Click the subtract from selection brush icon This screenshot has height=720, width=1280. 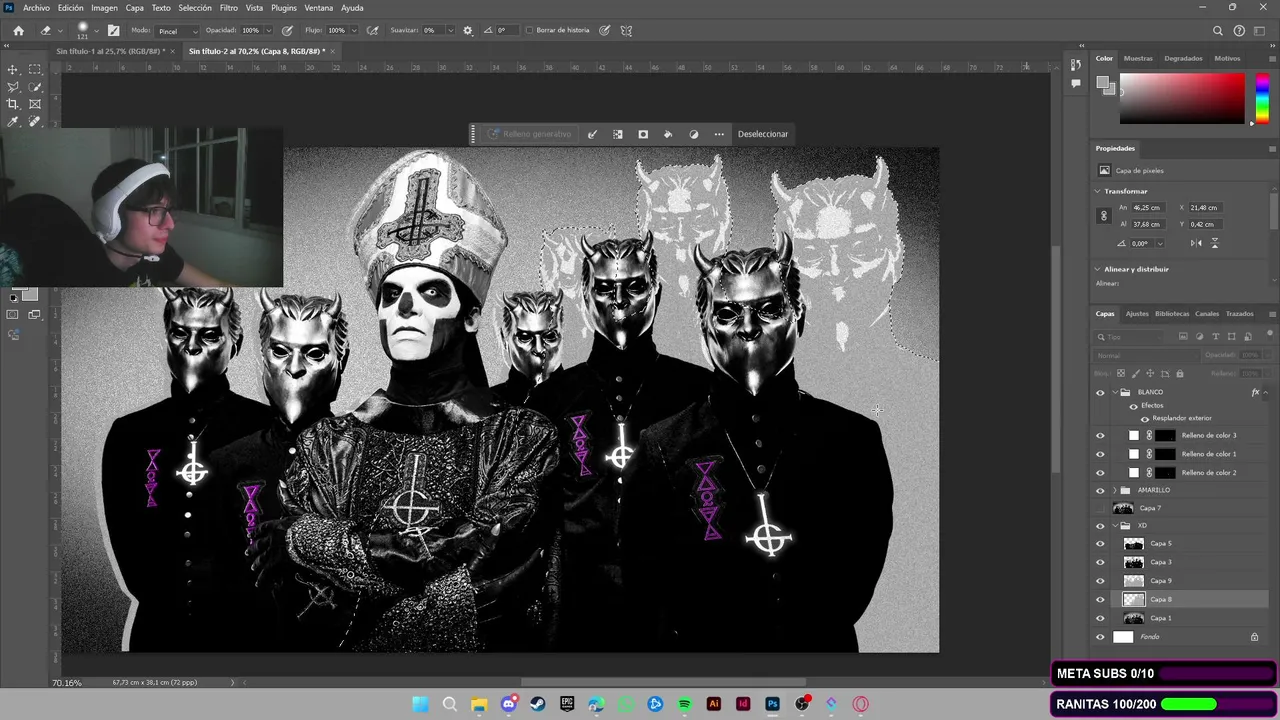tap(593, 134)
